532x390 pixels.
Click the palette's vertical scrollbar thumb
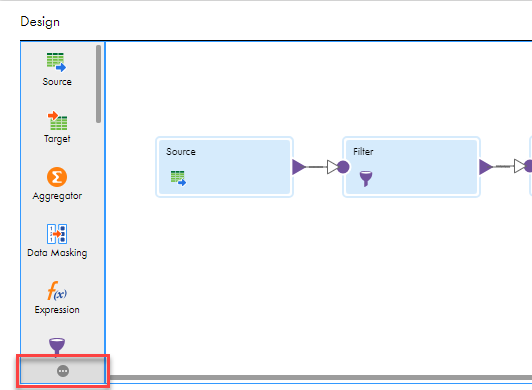[98, 84]
